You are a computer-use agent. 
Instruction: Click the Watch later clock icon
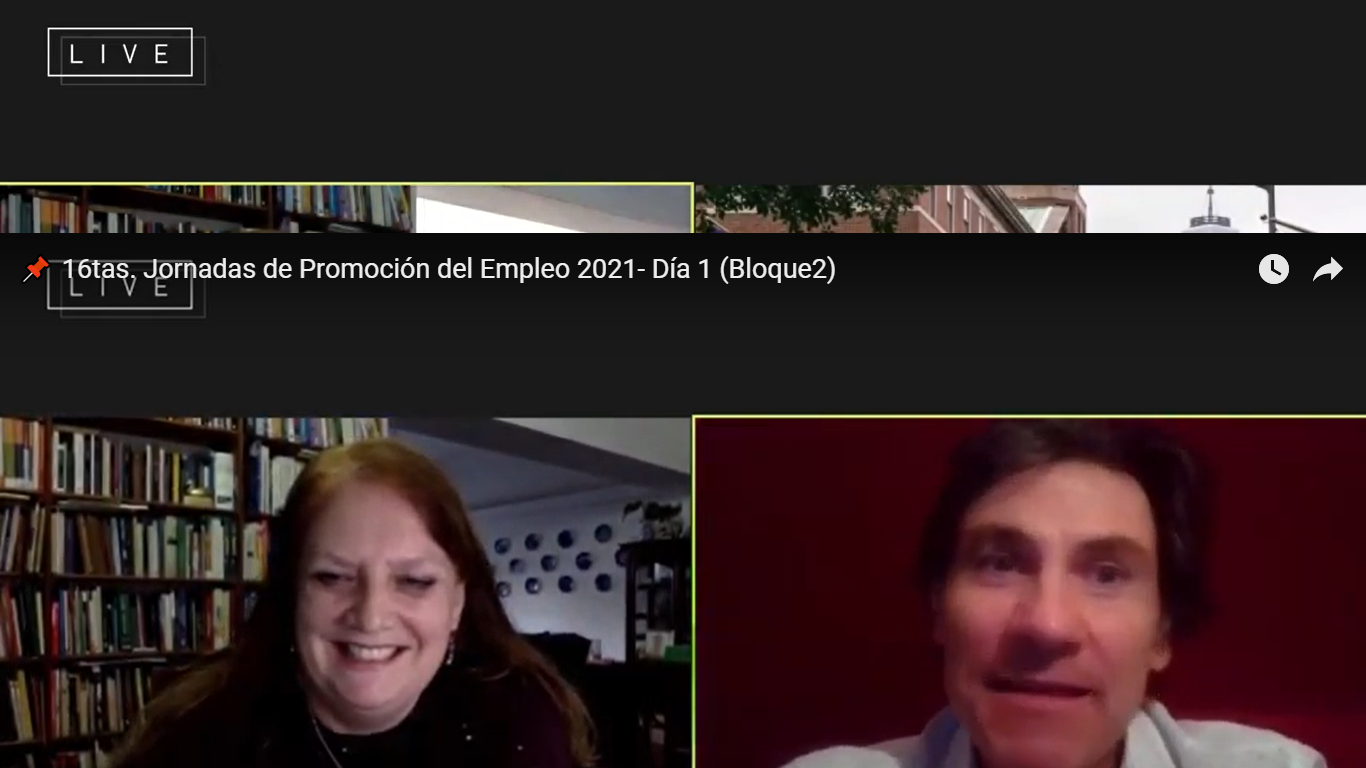tap(1273, 269)
